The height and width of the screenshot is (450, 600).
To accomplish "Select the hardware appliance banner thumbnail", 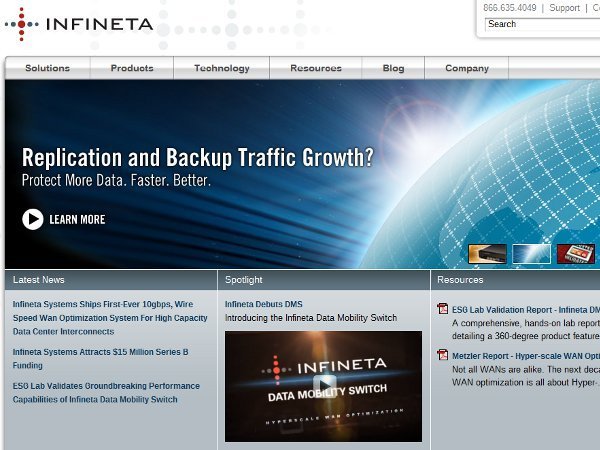I will [x=487, y=254].
